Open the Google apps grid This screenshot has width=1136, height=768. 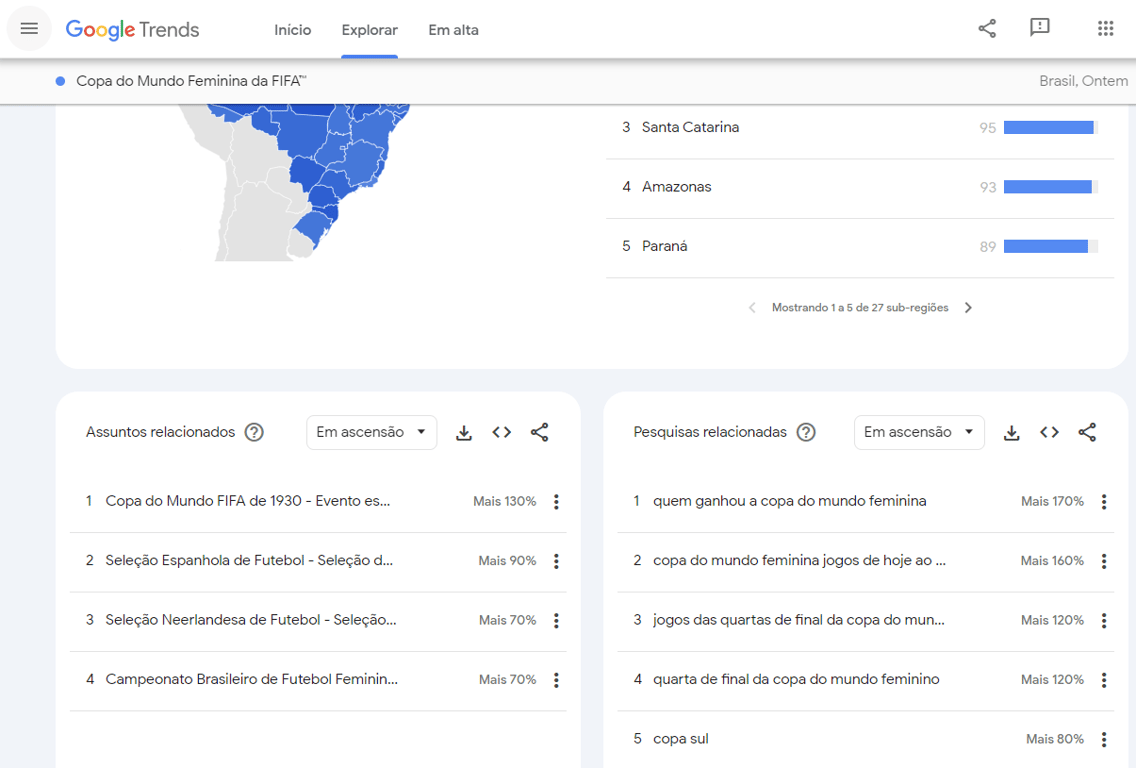(x=1105, y=28)
